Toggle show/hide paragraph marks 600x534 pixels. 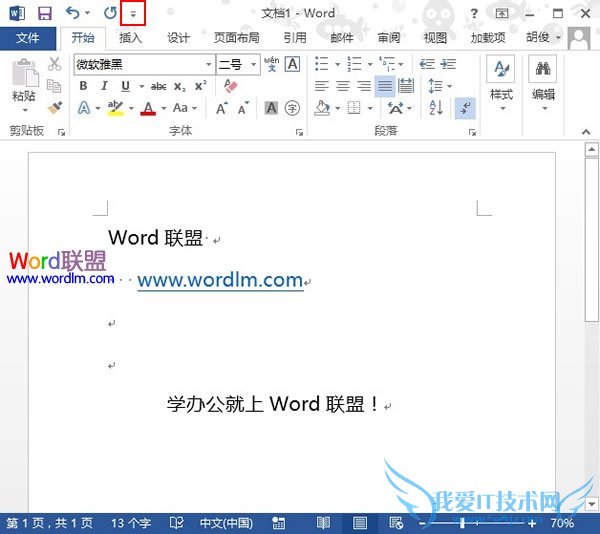(465, 108)
